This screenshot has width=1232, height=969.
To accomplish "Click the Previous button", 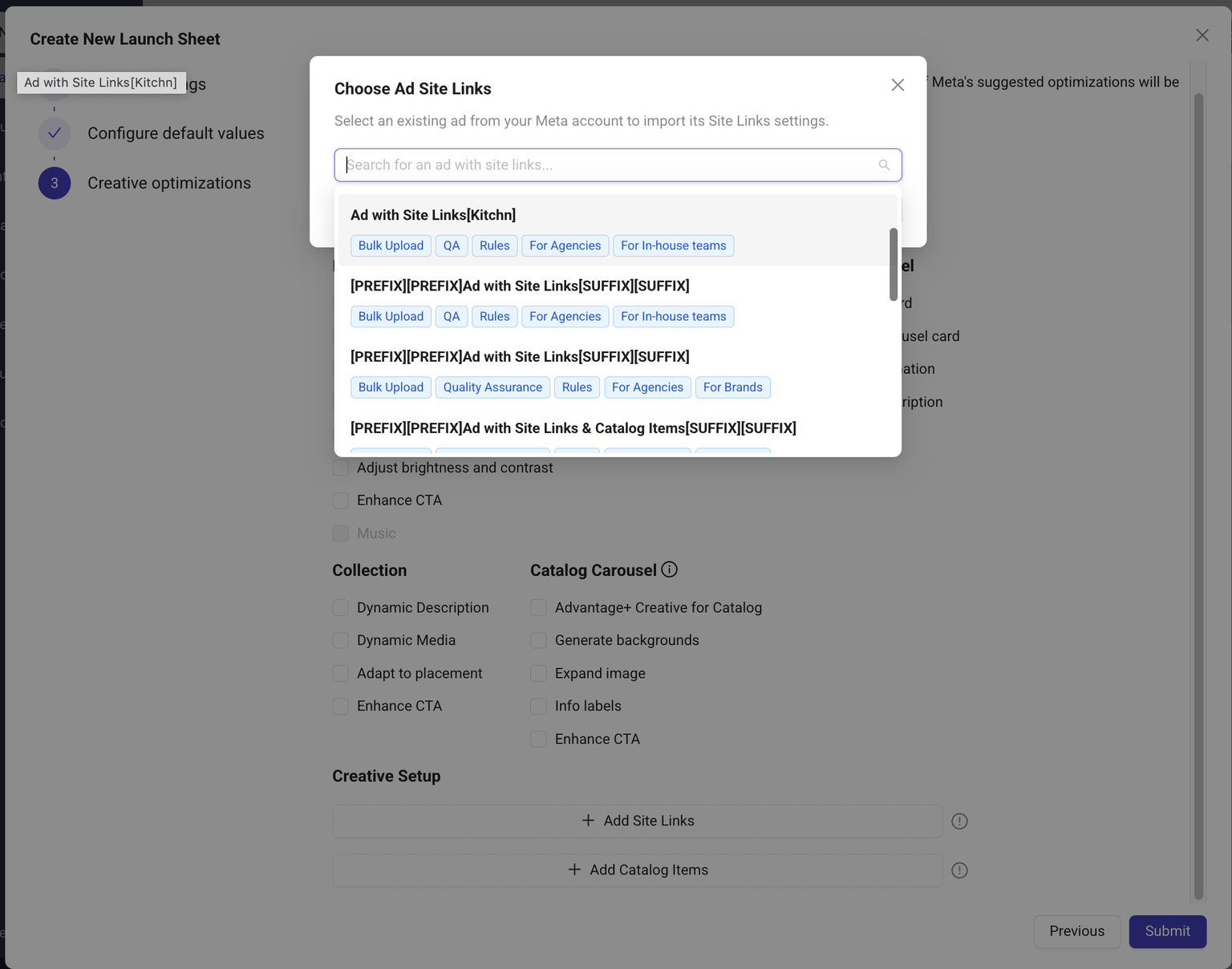I will pyautogui.click(x=1076, y=931).
